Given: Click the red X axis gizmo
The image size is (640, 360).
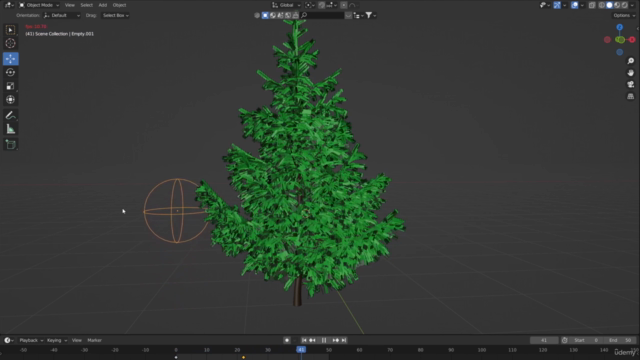Looking at the screenshot, I should click(x=632, y=40).
